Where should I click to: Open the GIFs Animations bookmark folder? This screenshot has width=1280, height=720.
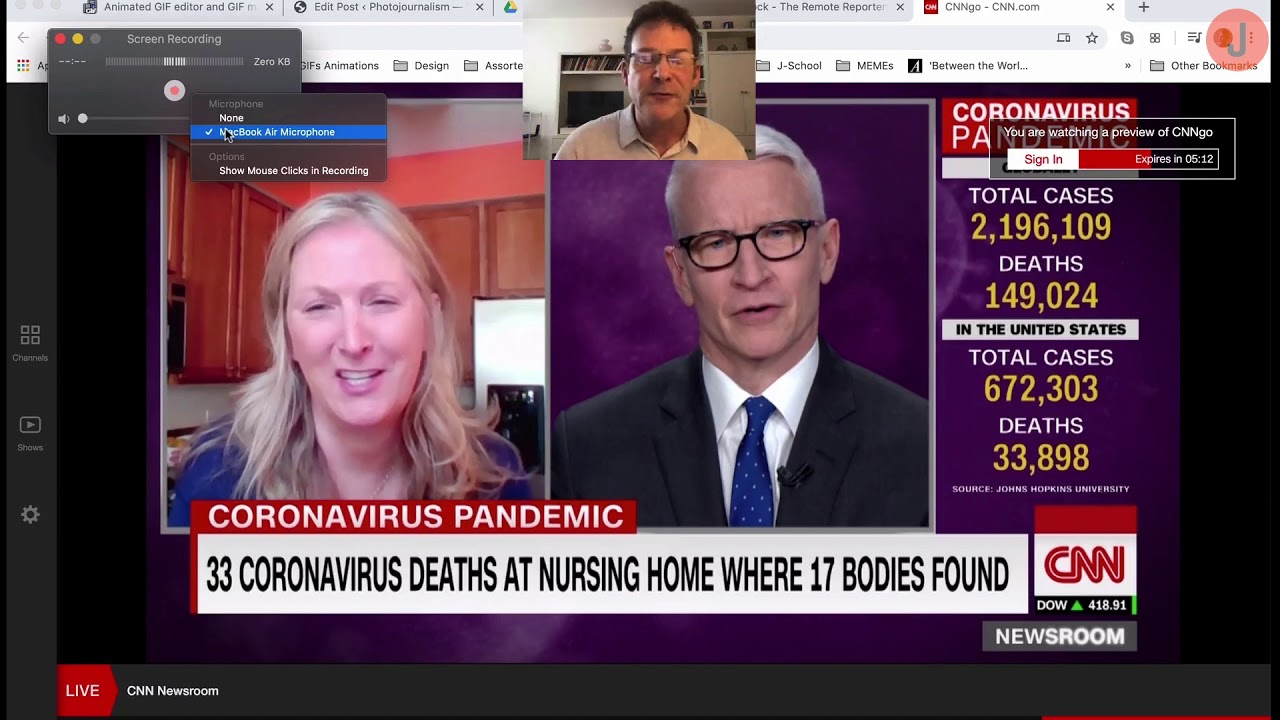pos(338,66)
